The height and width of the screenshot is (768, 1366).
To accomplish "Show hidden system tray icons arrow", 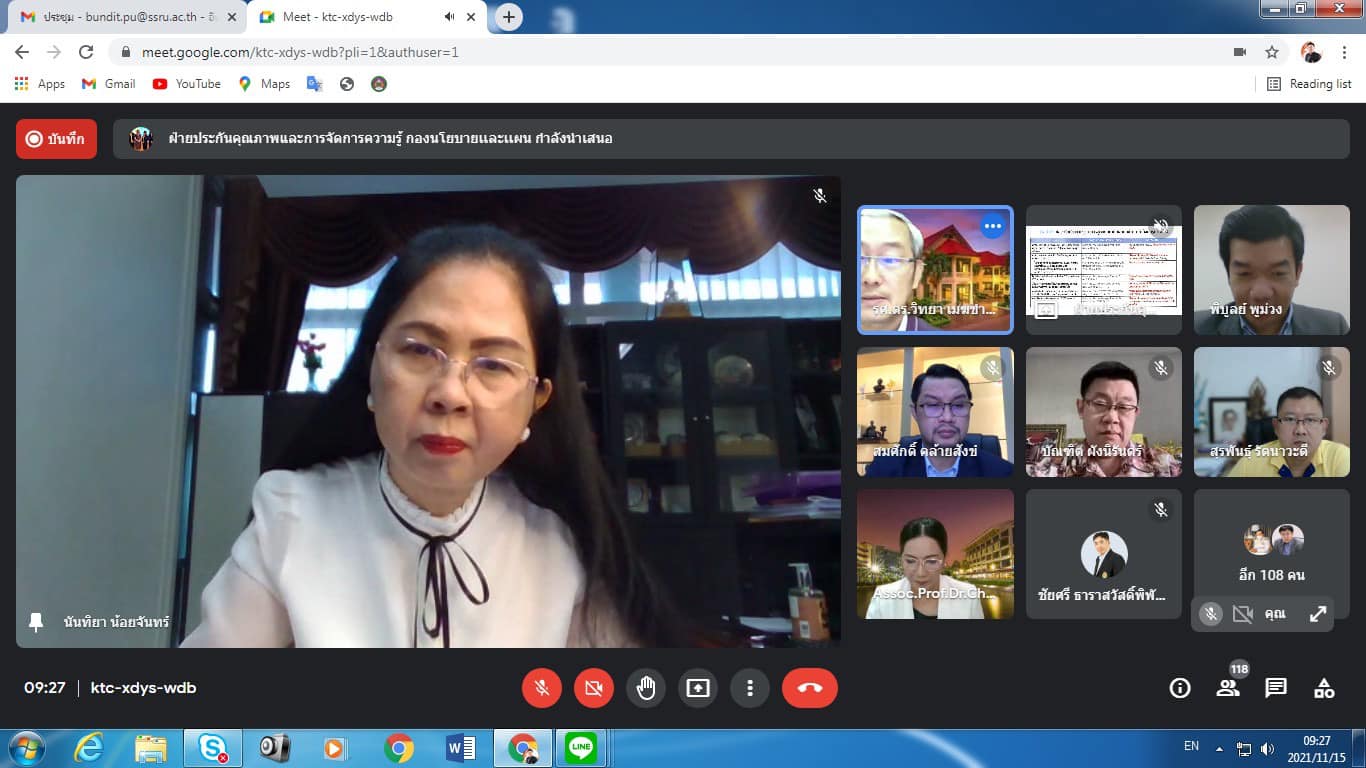I will coord(1219,748).
